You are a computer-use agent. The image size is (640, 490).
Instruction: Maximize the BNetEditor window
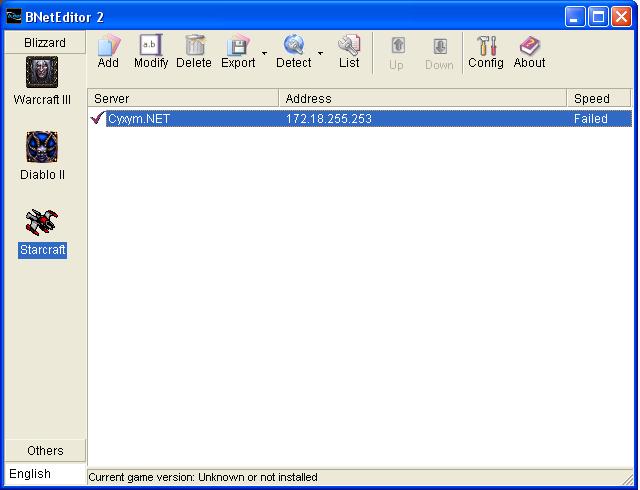[x=598, y=17]
